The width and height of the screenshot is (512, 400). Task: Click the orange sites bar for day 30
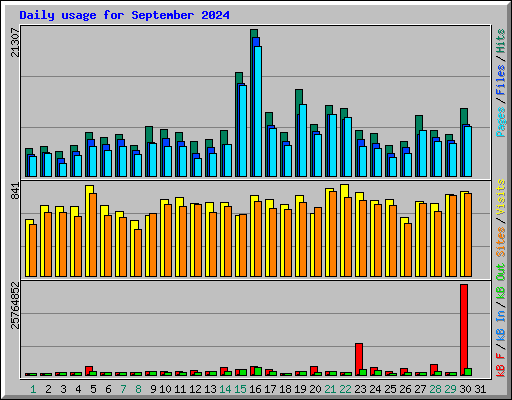pos(468,235)
